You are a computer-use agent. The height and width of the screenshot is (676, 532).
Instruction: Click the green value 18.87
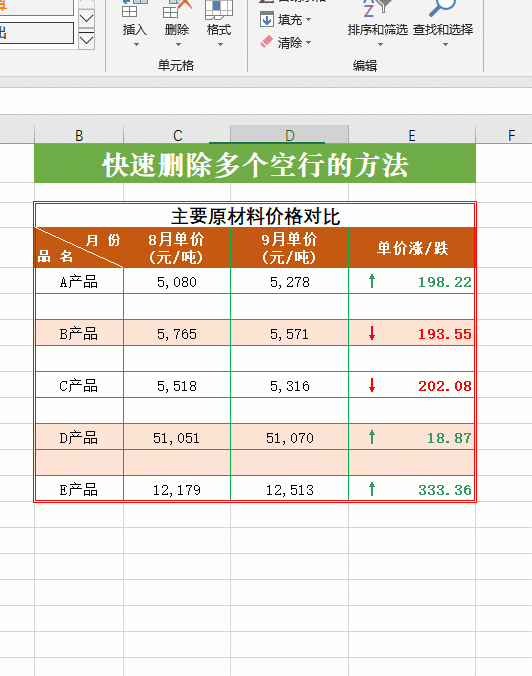[449, 438]
